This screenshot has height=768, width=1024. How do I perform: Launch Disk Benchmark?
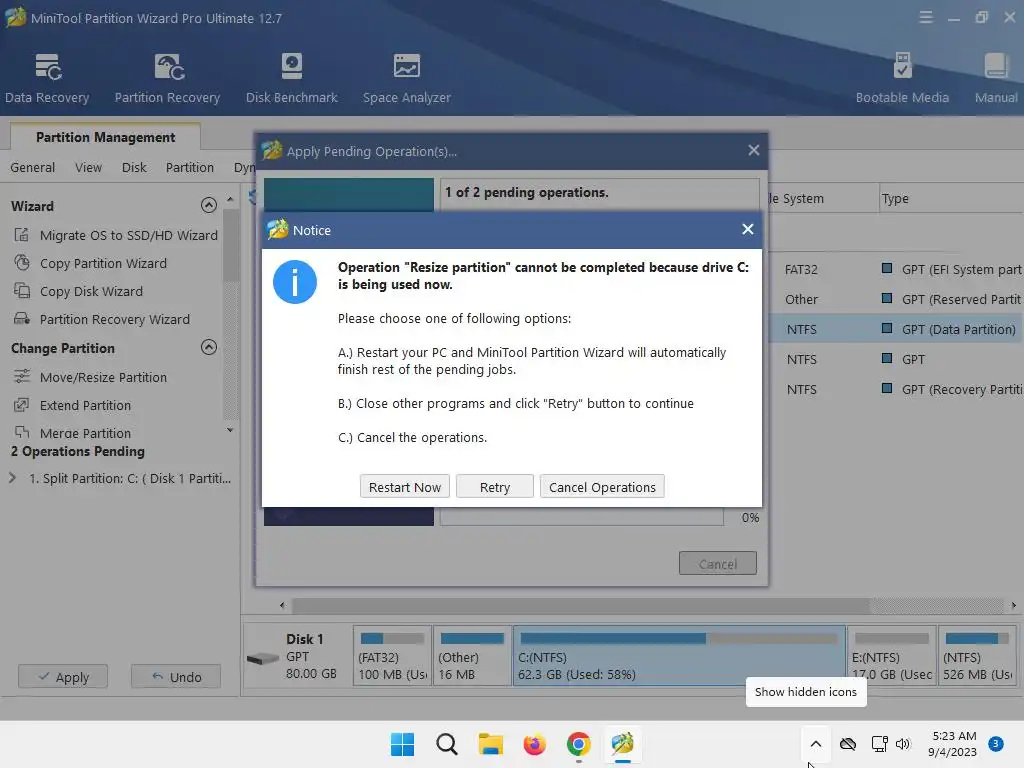(x=291, y=78)
